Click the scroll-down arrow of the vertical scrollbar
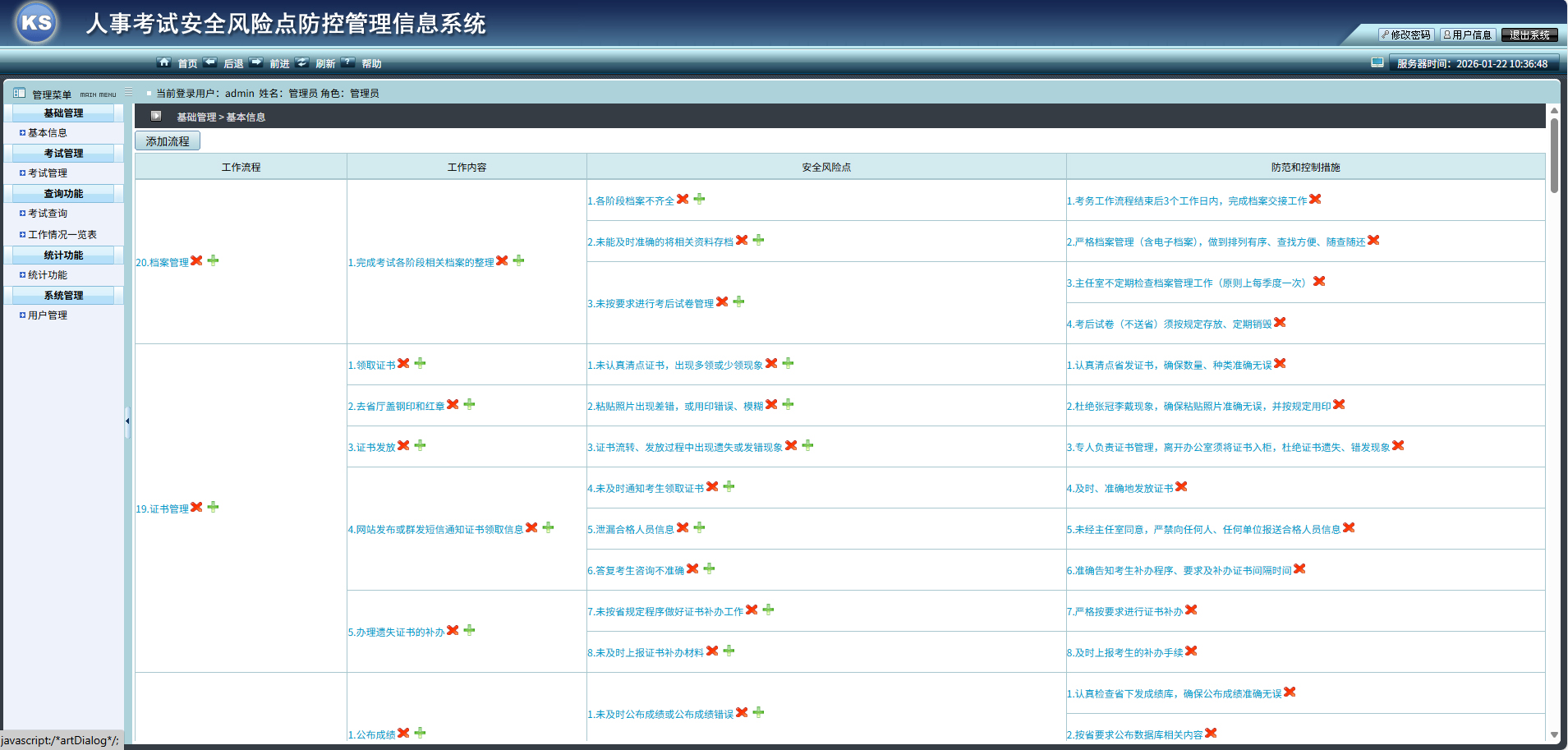The width and height of the screenshot is (1568, 750). [1554, 734]
